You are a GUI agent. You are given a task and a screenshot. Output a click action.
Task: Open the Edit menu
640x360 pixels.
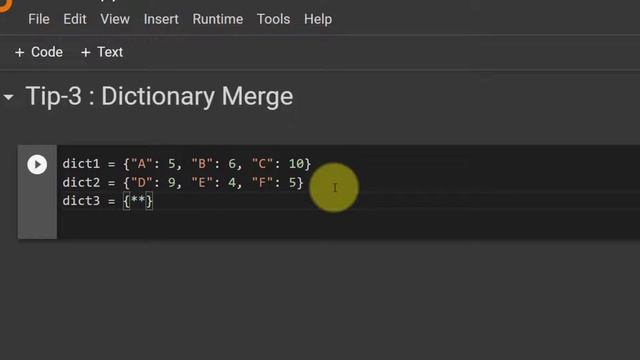pos(75,19)
